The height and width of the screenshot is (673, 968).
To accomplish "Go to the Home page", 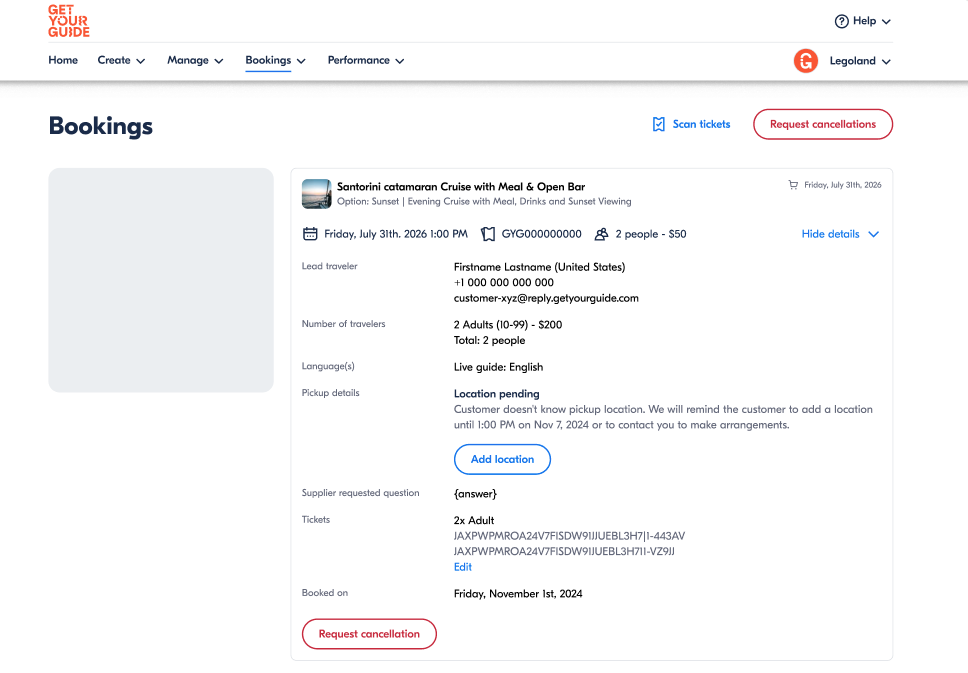I will click(63, 60).
